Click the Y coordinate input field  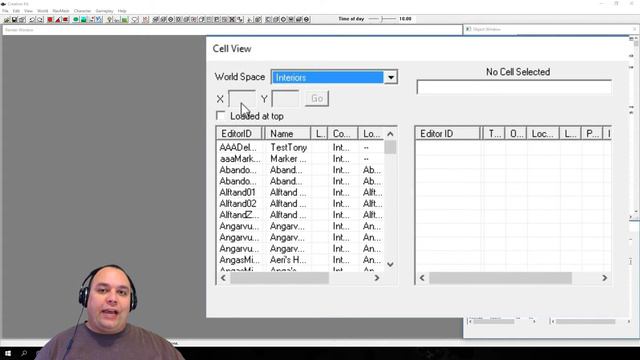[285, 98]
